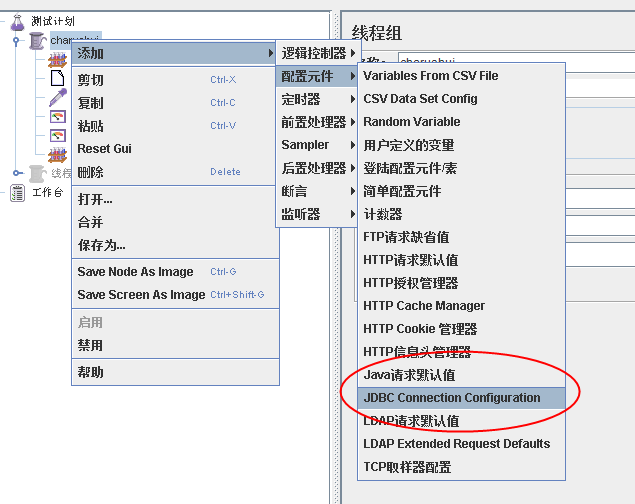635x504 pixels.
Task: Click the workbench clipboard icon
Action: 18,193
